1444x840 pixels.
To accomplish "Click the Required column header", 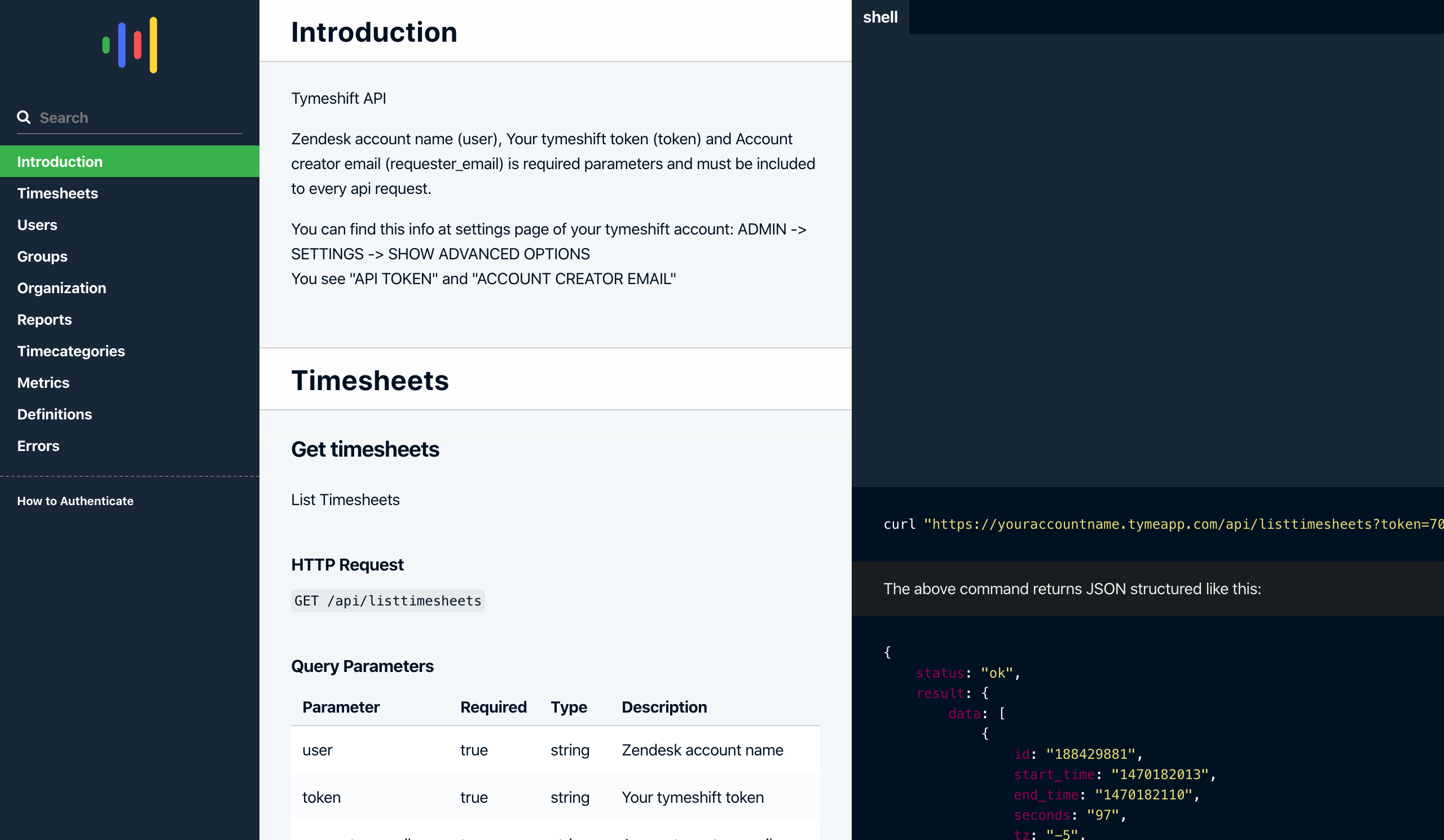I will point(494,706).
